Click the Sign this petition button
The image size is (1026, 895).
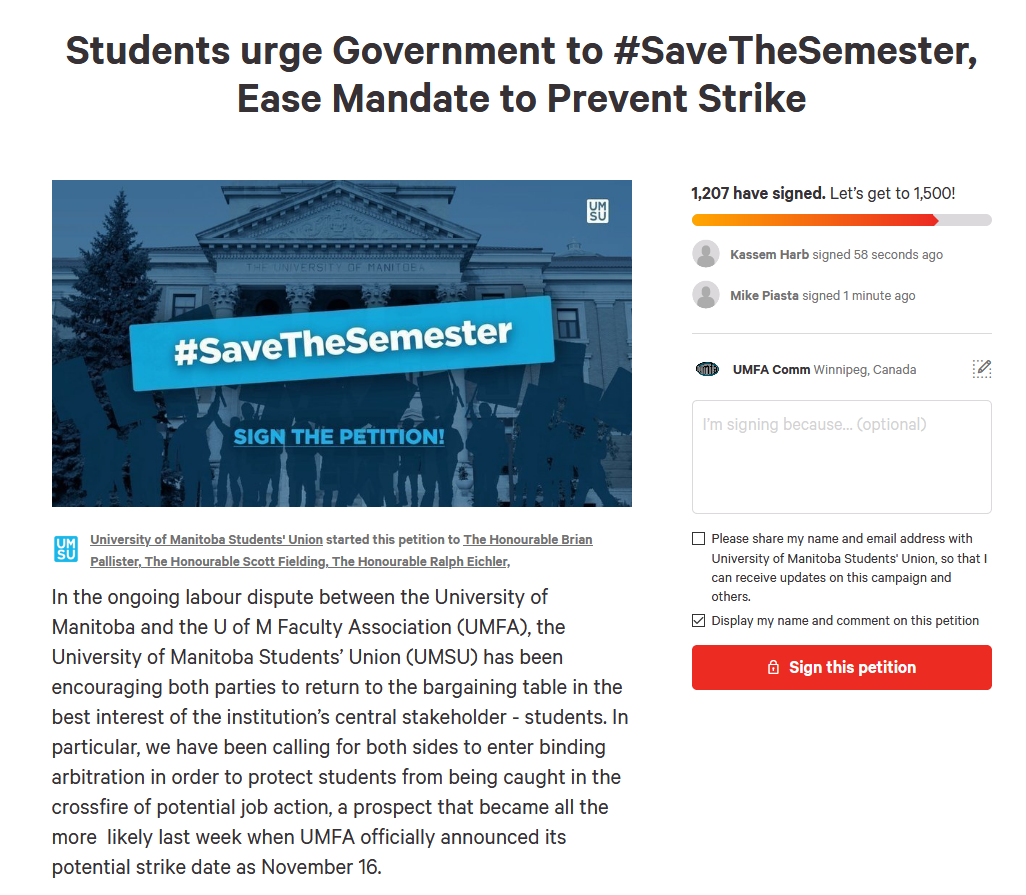(841, 667)
